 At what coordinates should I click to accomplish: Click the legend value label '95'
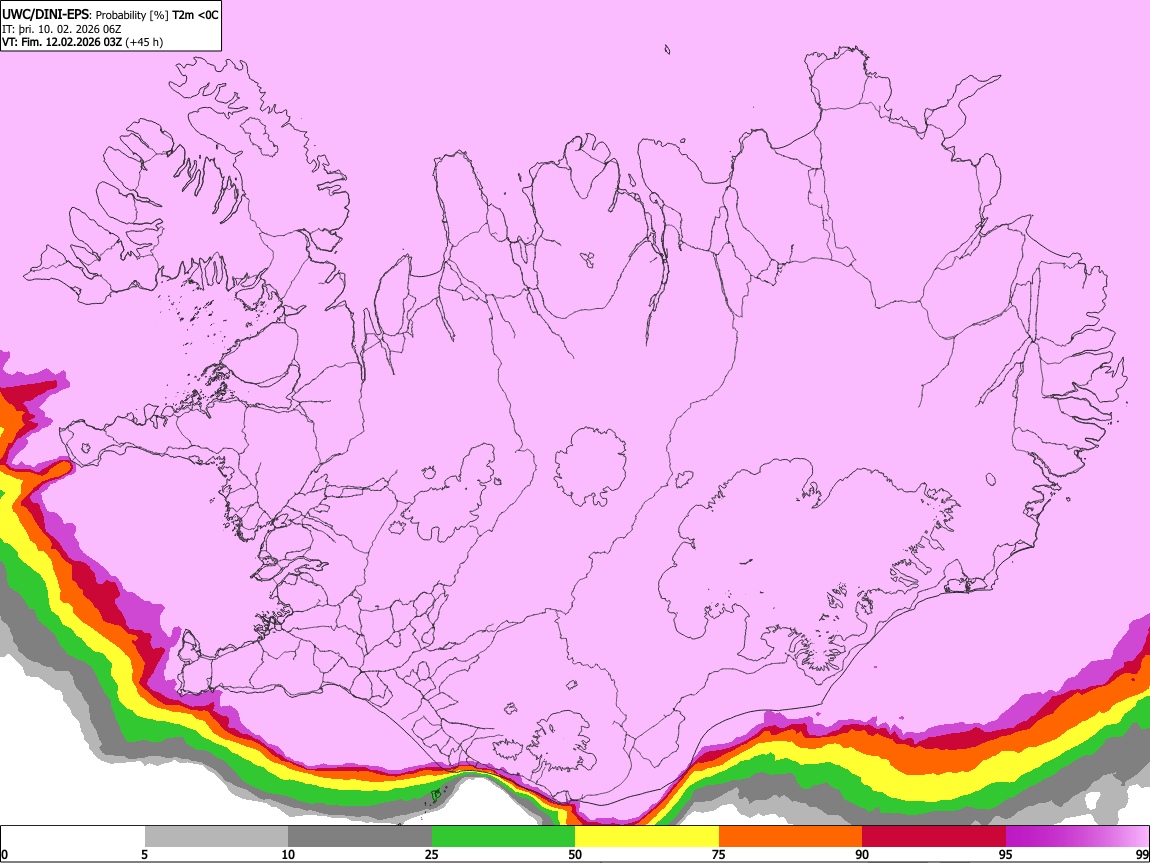point(1006,855)
